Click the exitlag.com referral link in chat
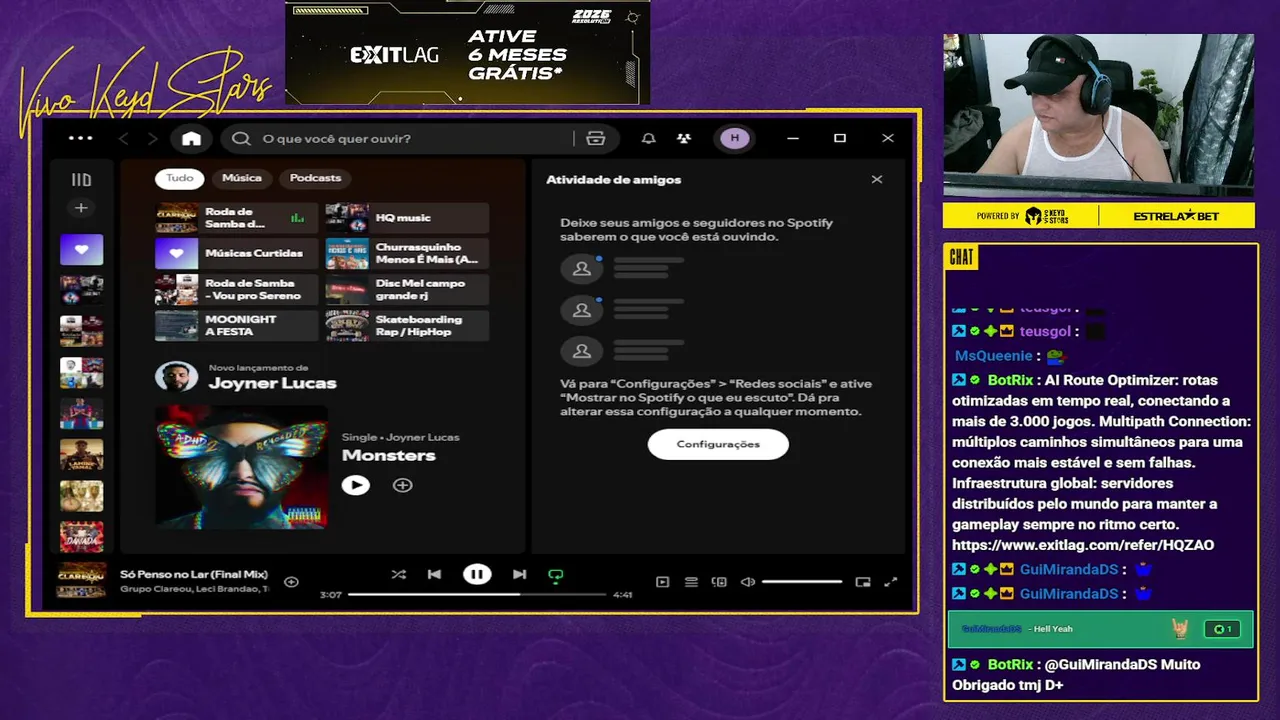The image size is (1280, 720). point(1083,545)
